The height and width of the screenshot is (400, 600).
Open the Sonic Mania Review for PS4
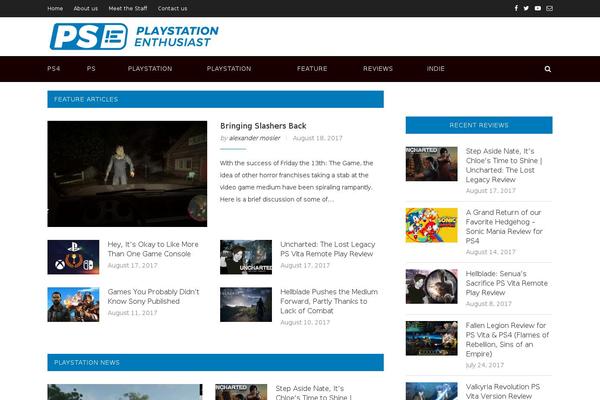[504, 227]
